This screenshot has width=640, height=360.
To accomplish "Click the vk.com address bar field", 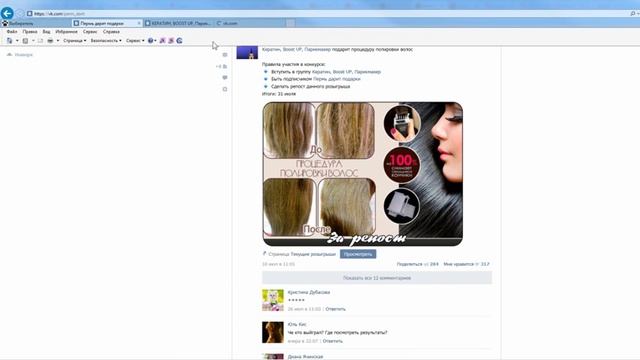I will click(327, 13).
